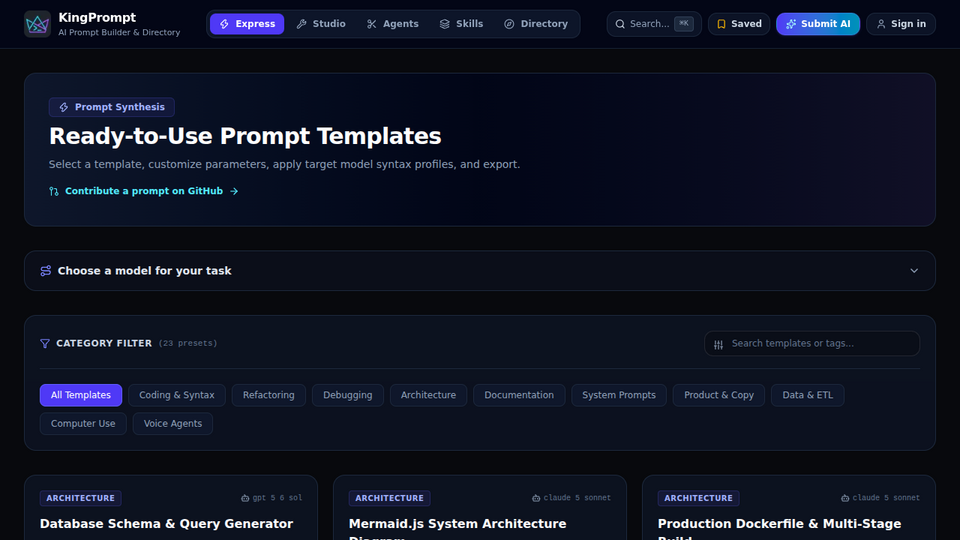This screenshot has height=540, width=960.
Task: Click the chevron on model chooser panel
Action: (x=914, y=271)
